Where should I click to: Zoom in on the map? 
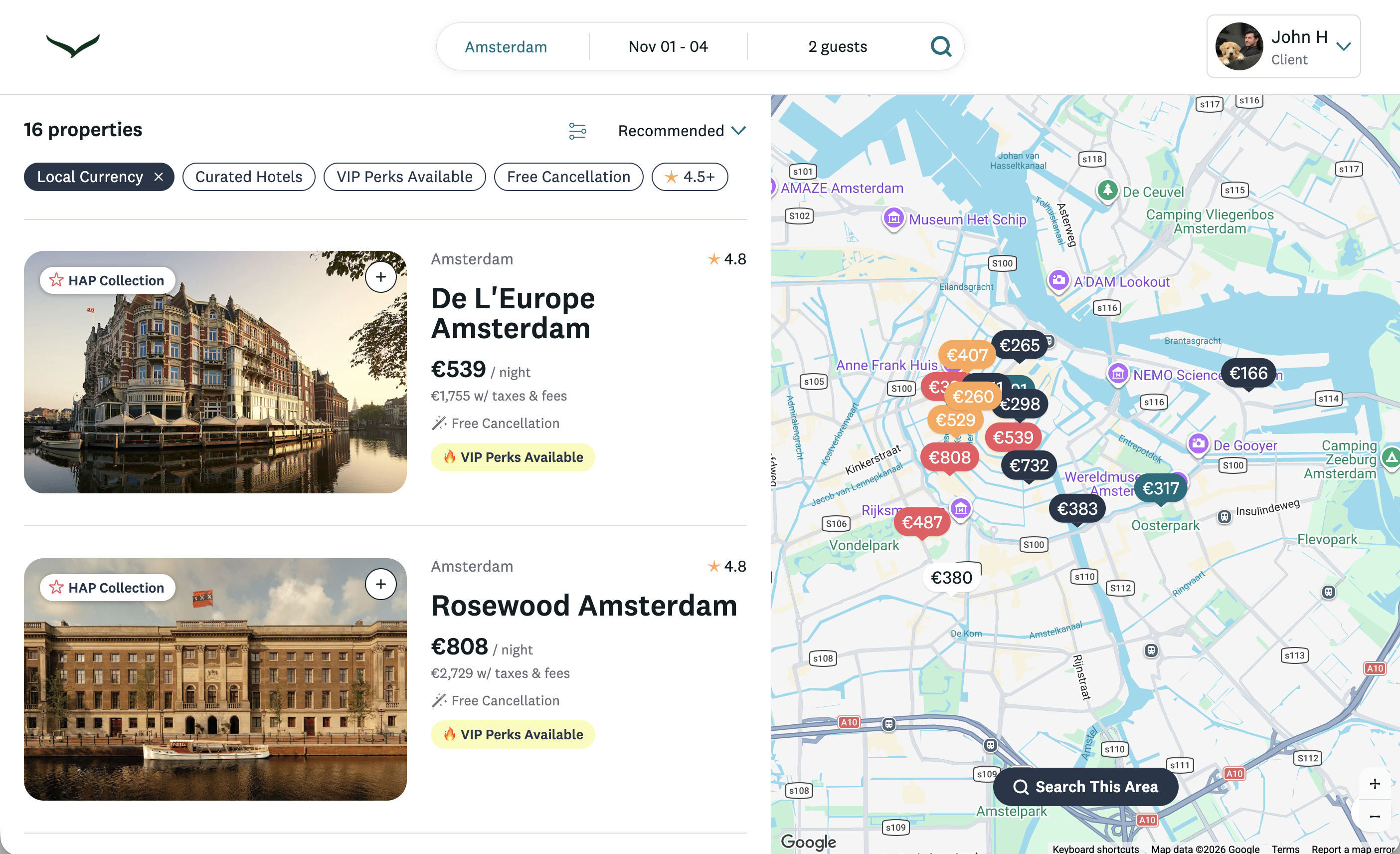pos(1375,784)
